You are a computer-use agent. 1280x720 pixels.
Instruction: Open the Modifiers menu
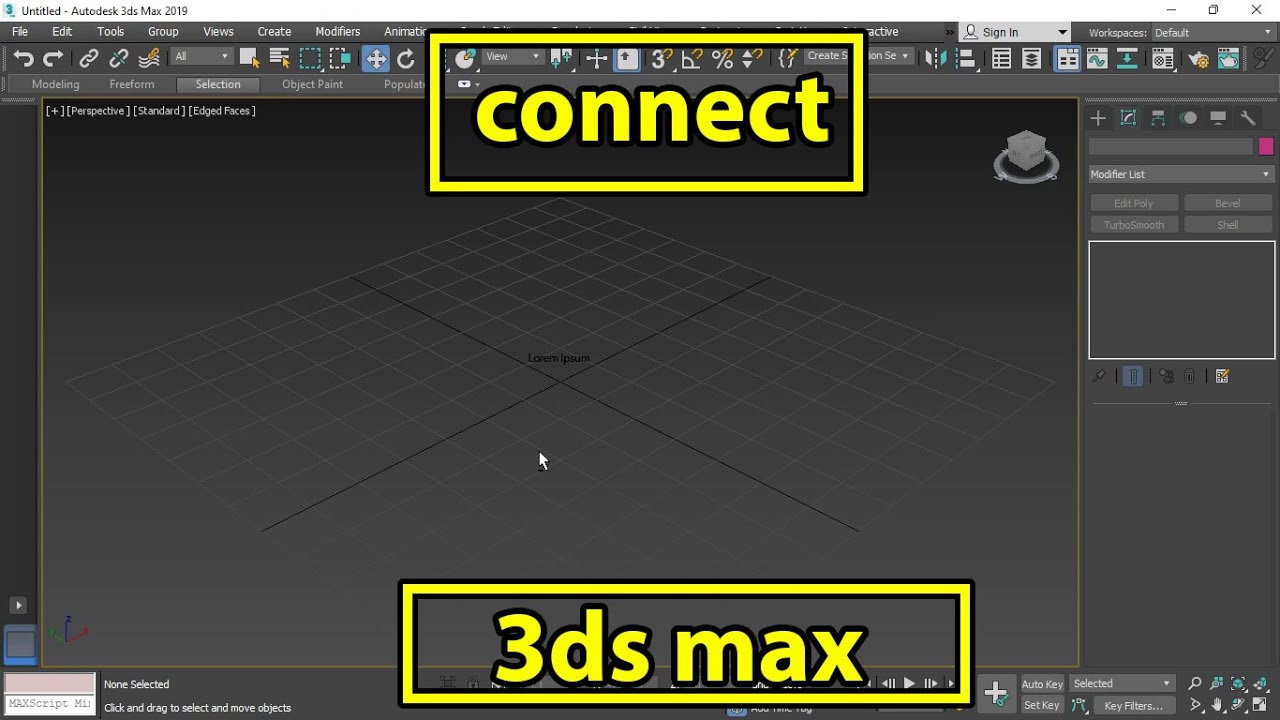coord(338,32)
